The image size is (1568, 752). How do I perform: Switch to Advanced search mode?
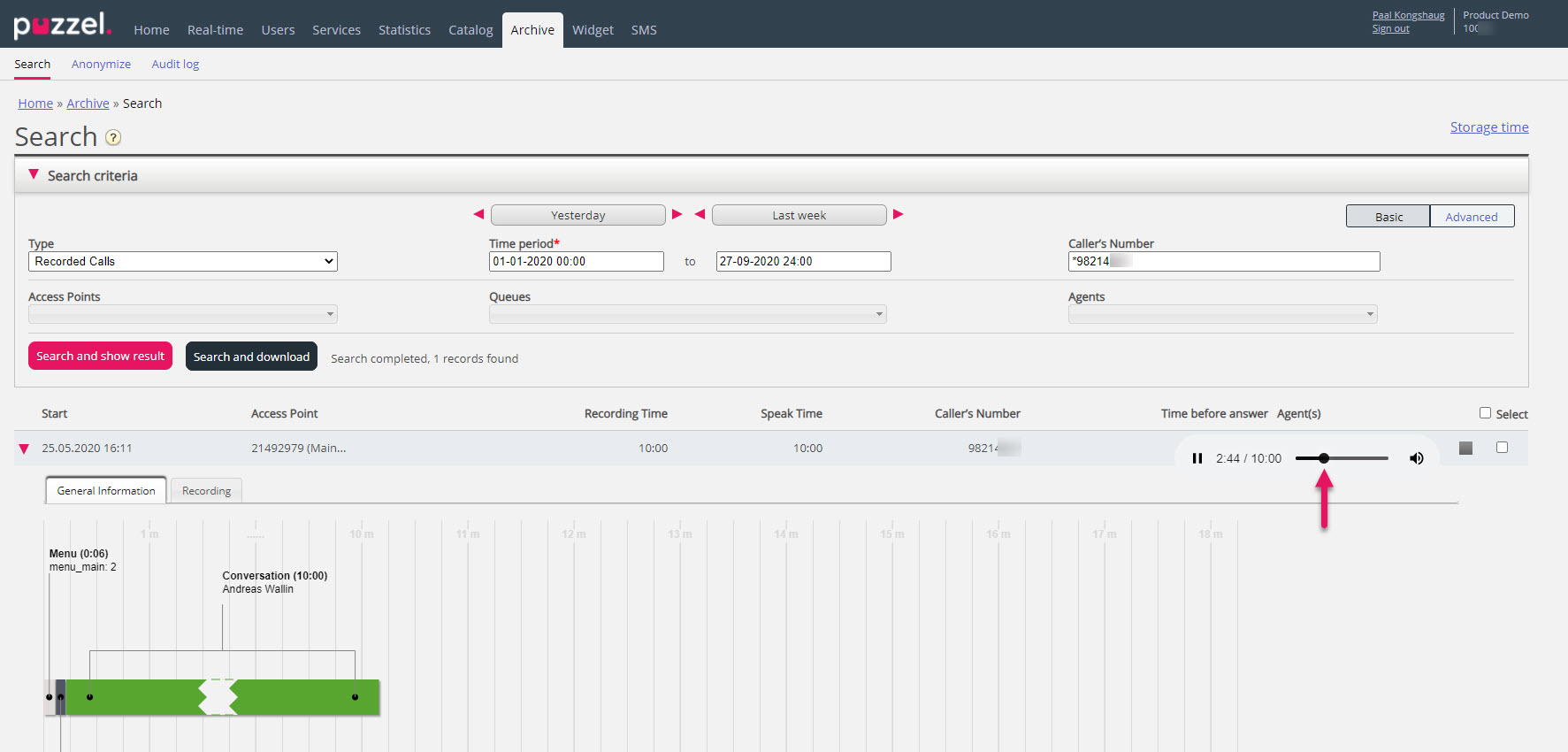point(1471,217)
